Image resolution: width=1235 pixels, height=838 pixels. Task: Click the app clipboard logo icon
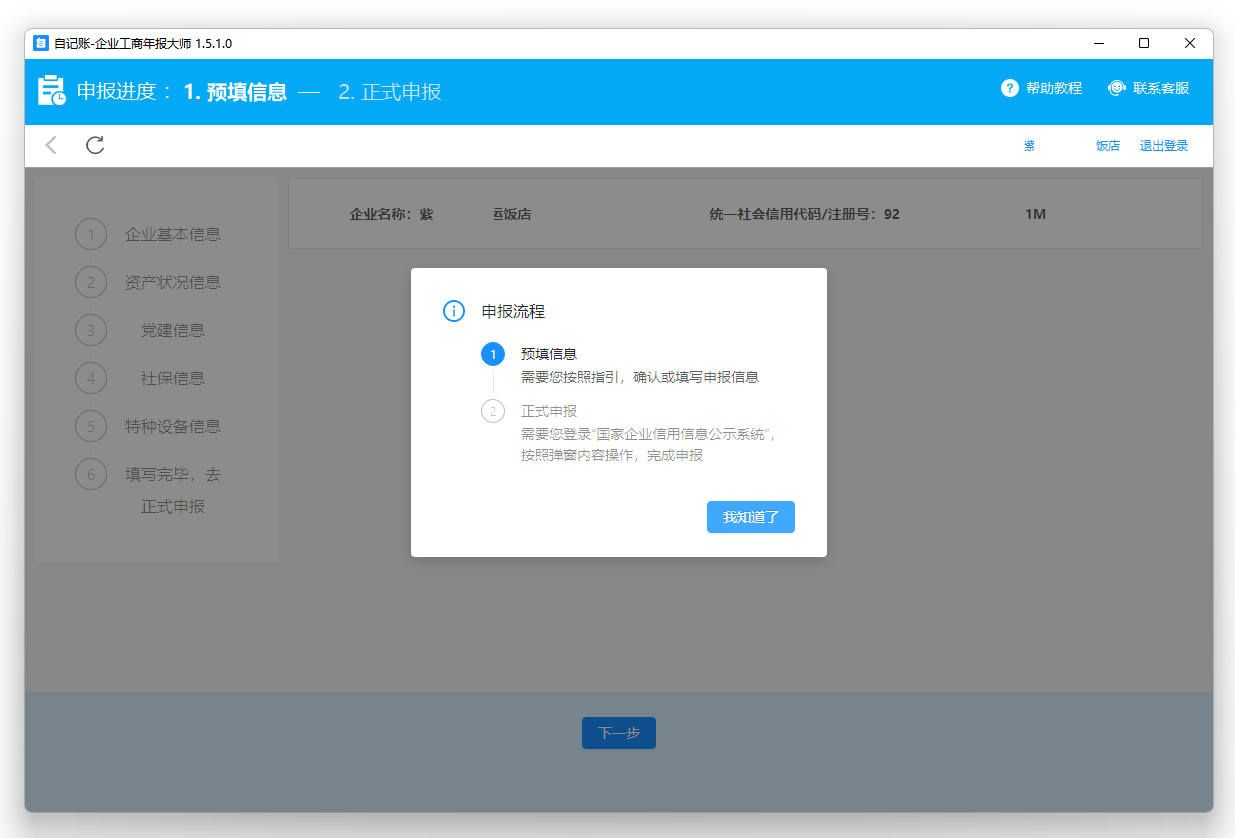pyautogui.click(x=52, y=91)
